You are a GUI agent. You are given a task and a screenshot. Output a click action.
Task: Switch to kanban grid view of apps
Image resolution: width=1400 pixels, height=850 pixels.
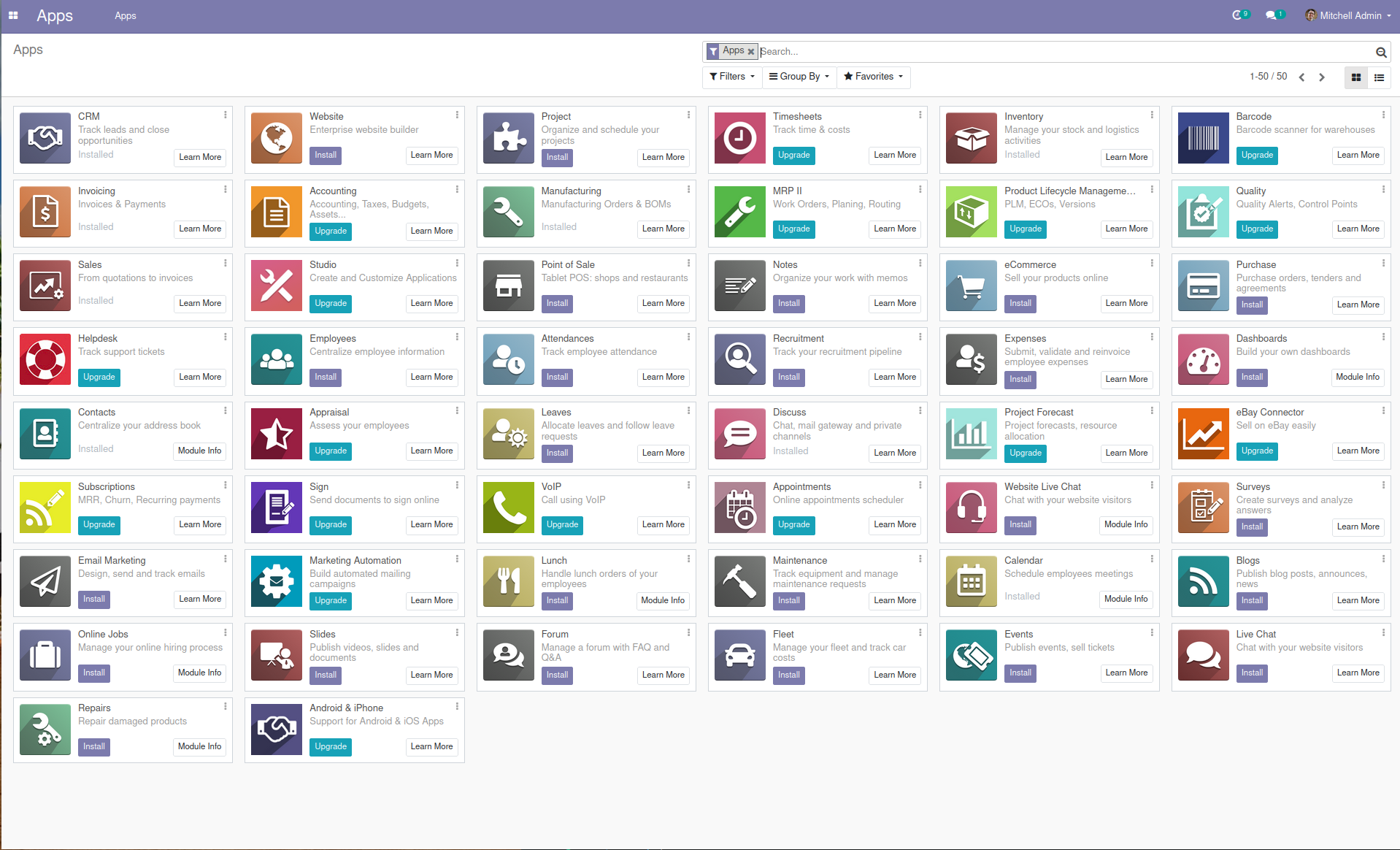(x=1355, y=77)
